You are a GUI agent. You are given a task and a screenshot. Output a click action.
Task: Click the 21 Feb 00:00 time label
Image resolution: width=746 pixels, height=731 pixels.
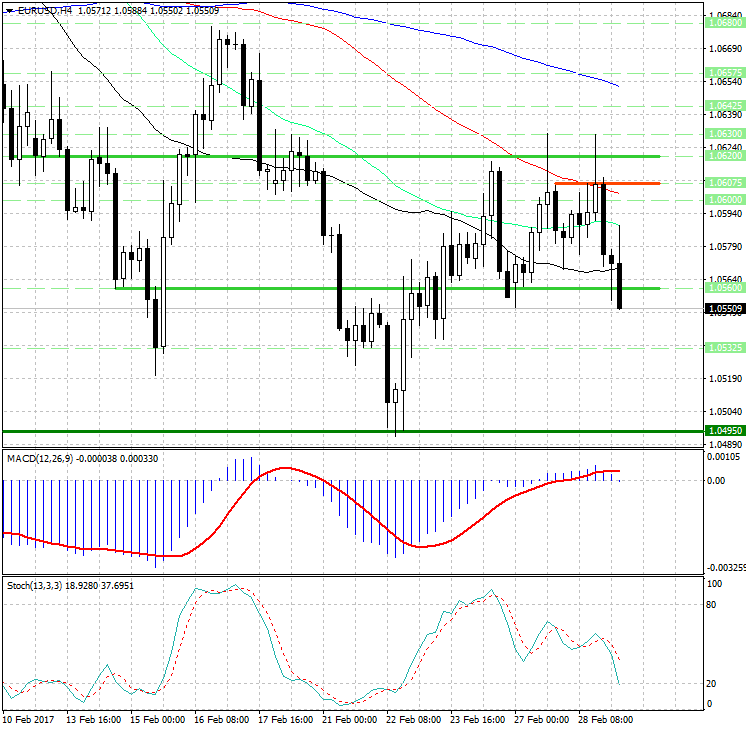pyautogui.click(x=350, y=720)
